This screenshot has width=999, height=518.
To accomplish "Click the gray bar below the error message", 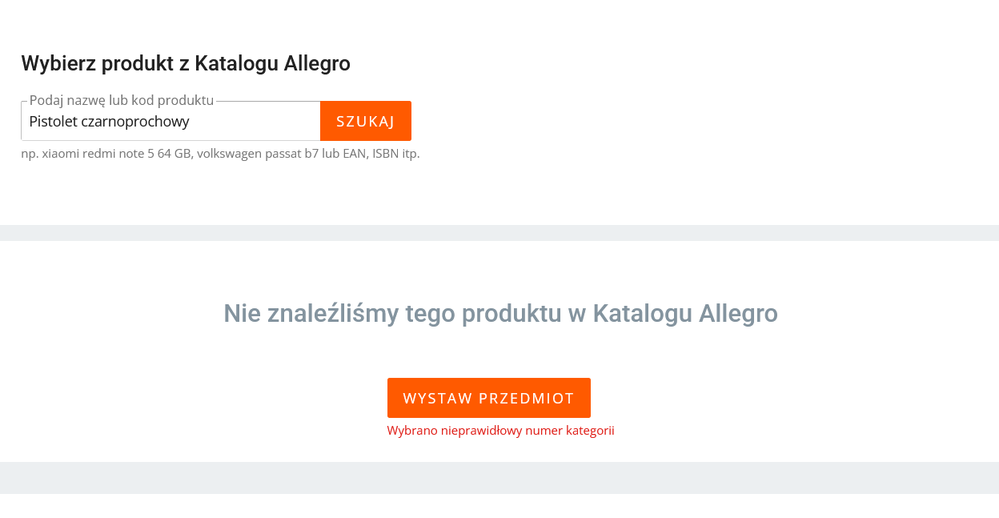I will pos(500,477).
